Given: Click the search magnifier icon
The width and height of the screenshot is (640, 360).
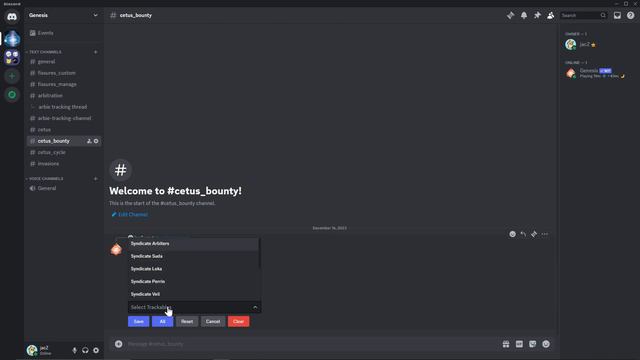Looking at the screenshot, I should 603,15.
